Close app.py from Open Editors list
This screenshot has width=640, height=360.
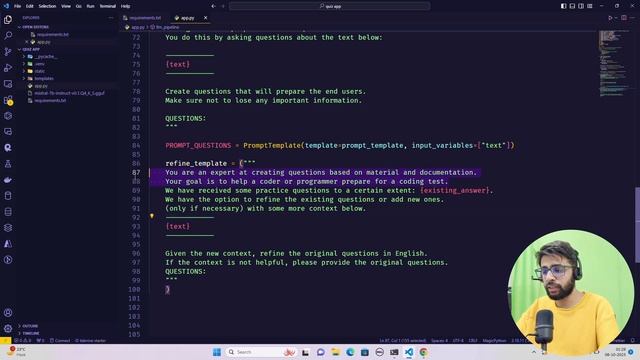27,42
